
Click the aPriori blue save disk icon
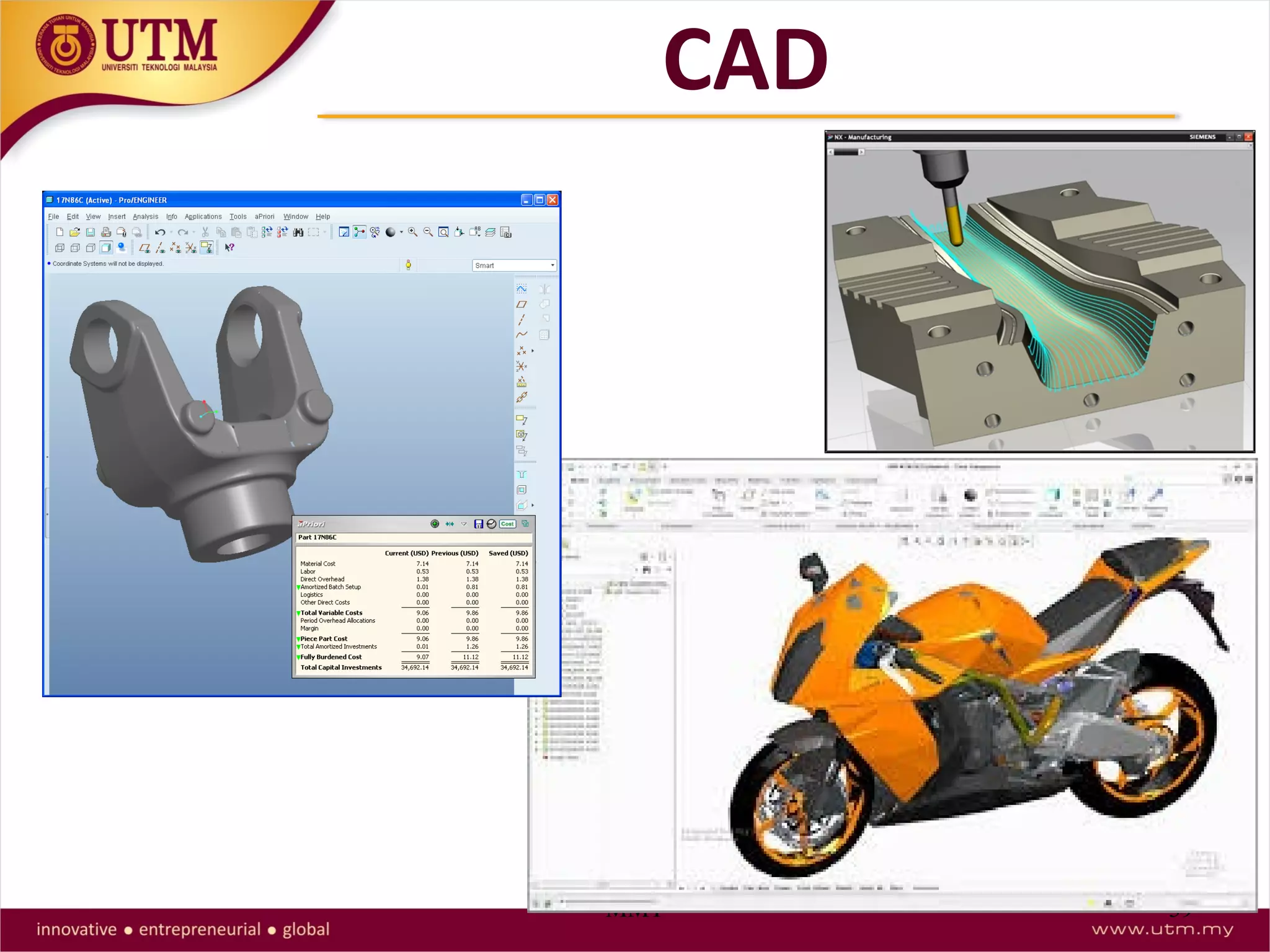click(x=478, y=524)
